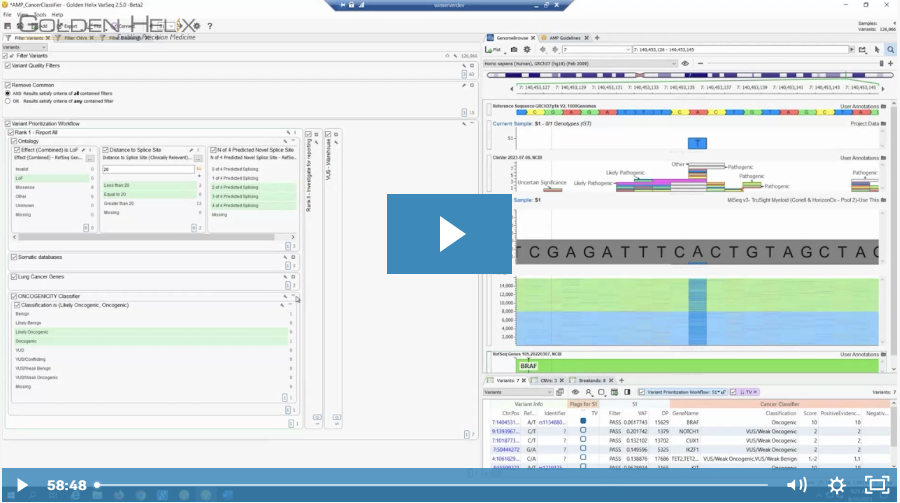Image resolution: width=900 pixels, height=503 pixels.
Task: Toggle the Remove Common checkbox
Action: 7,85
